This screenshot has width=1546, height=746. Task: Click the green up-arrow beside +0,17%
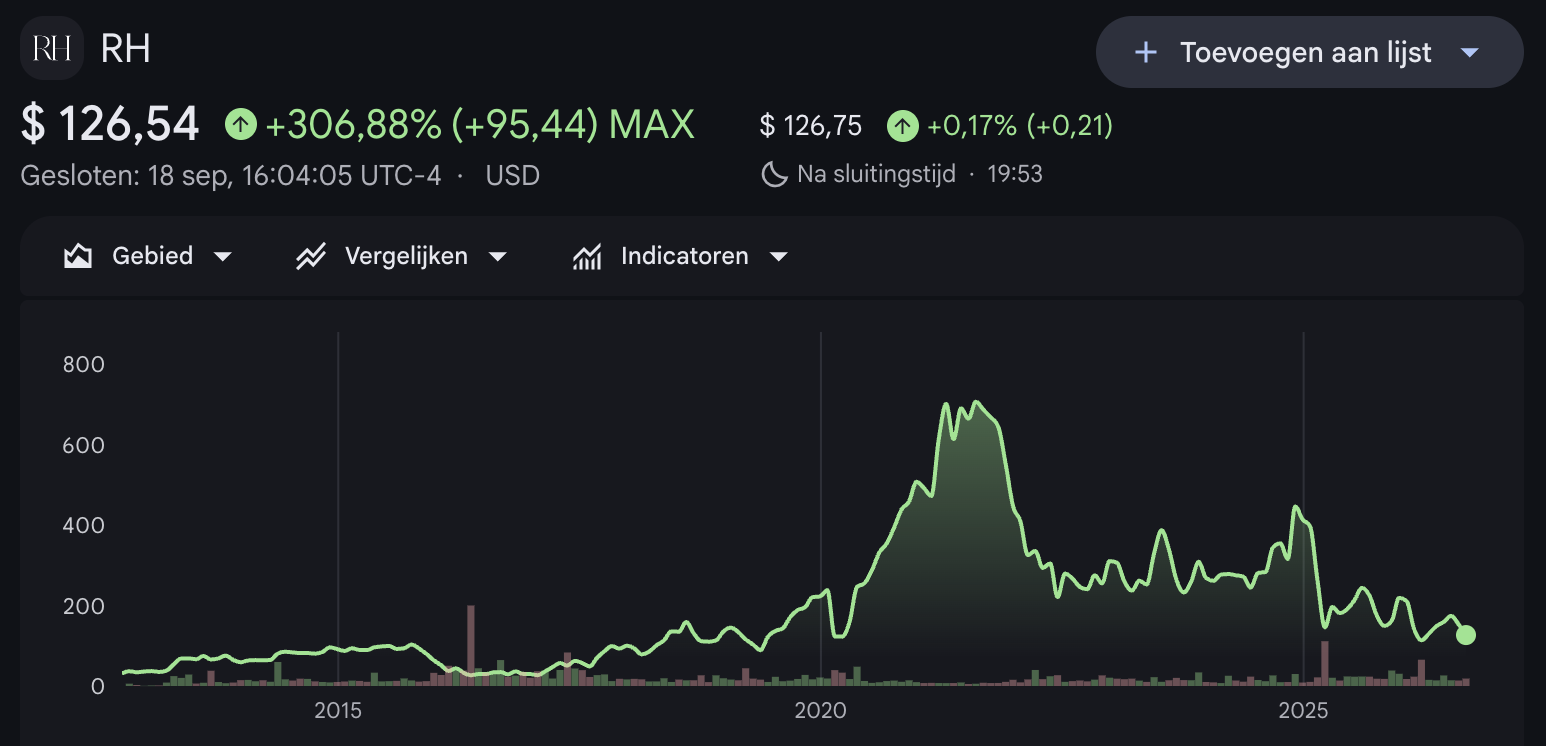click(903, 126)
